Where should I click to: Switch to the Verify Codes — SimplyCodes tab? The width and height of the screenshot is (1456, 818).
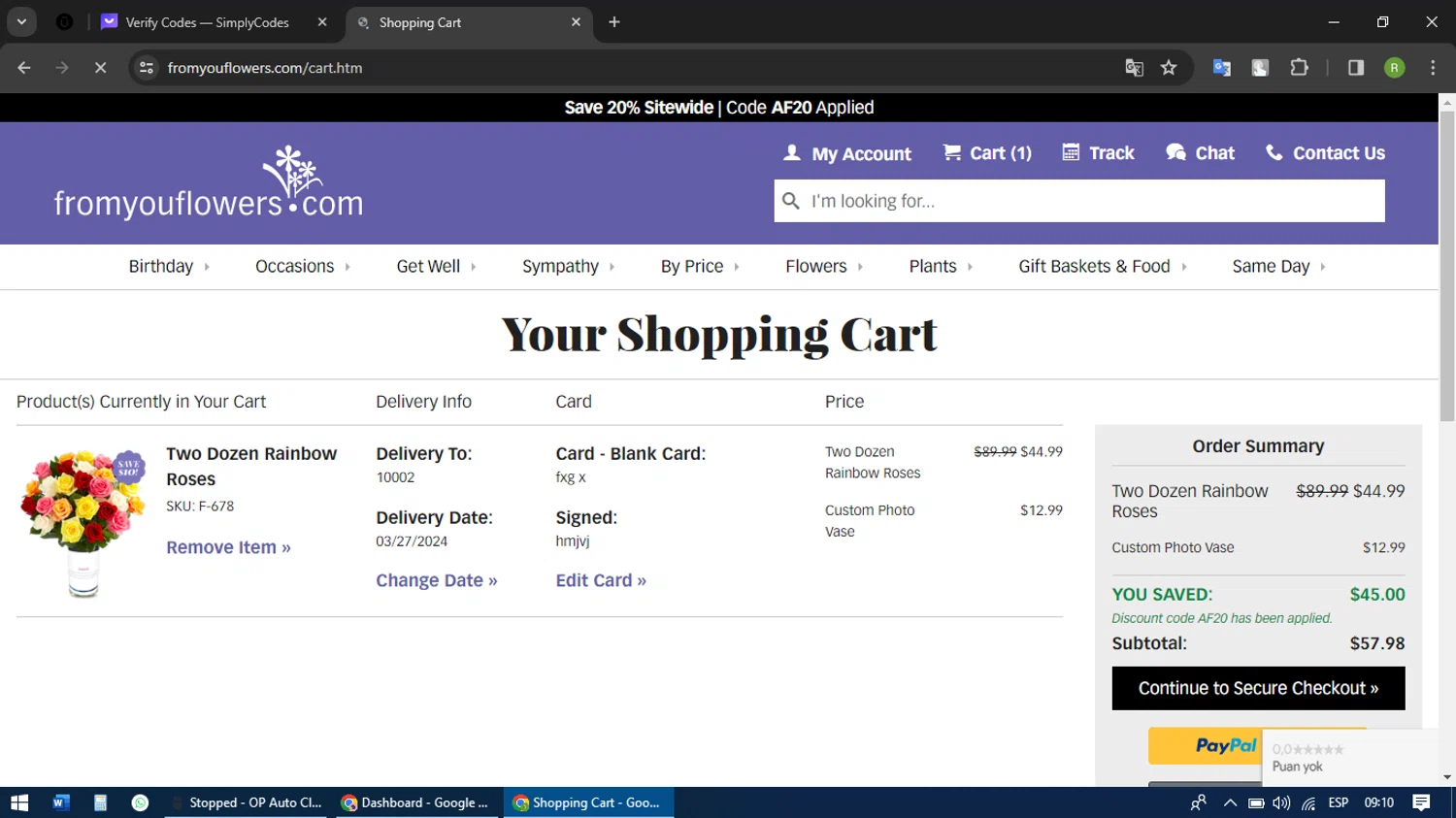206,22
